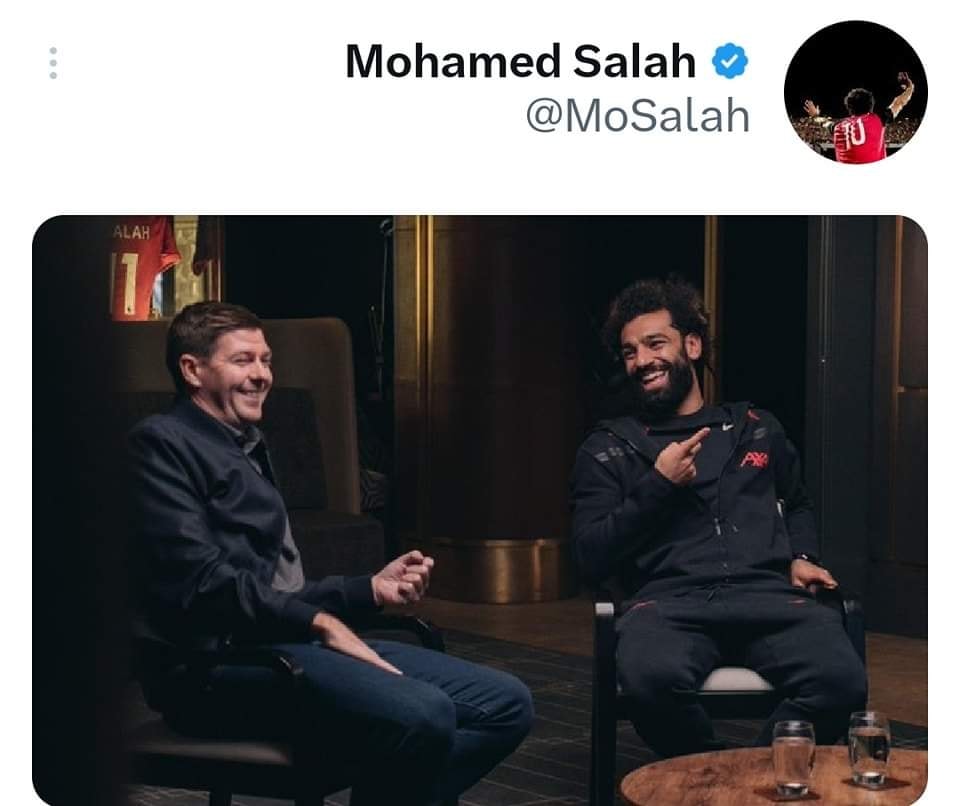Click the white Nike swoosh on the hoodie

(x=727, y=427)
